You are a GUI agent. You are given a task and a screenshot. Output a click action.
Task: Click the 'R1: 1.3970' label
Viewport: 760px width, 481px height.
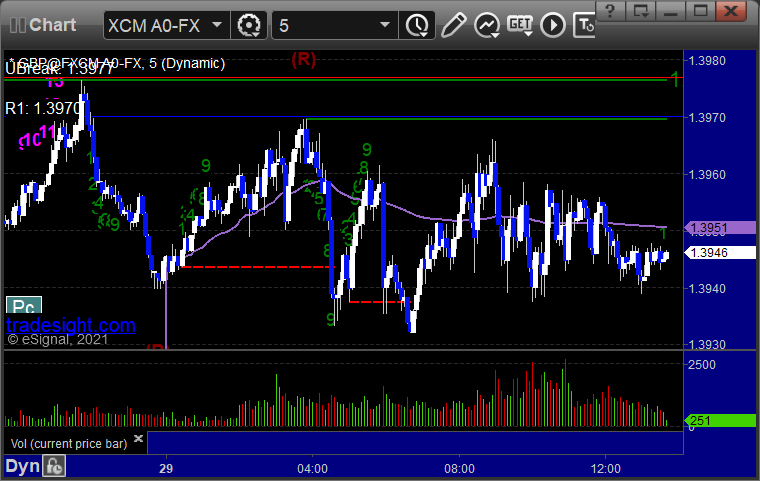(x=43, y=108)
